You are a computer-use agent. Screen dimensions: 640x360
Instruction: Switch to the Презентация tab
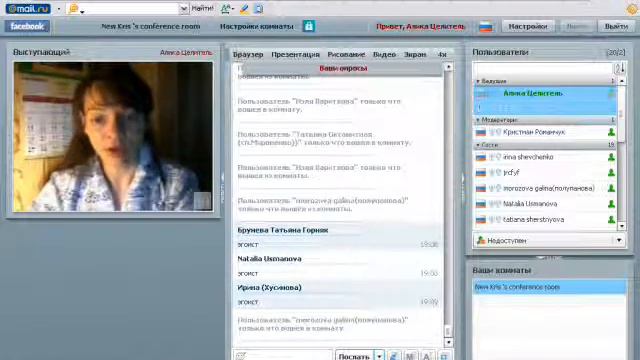click(x=295, y=54)
